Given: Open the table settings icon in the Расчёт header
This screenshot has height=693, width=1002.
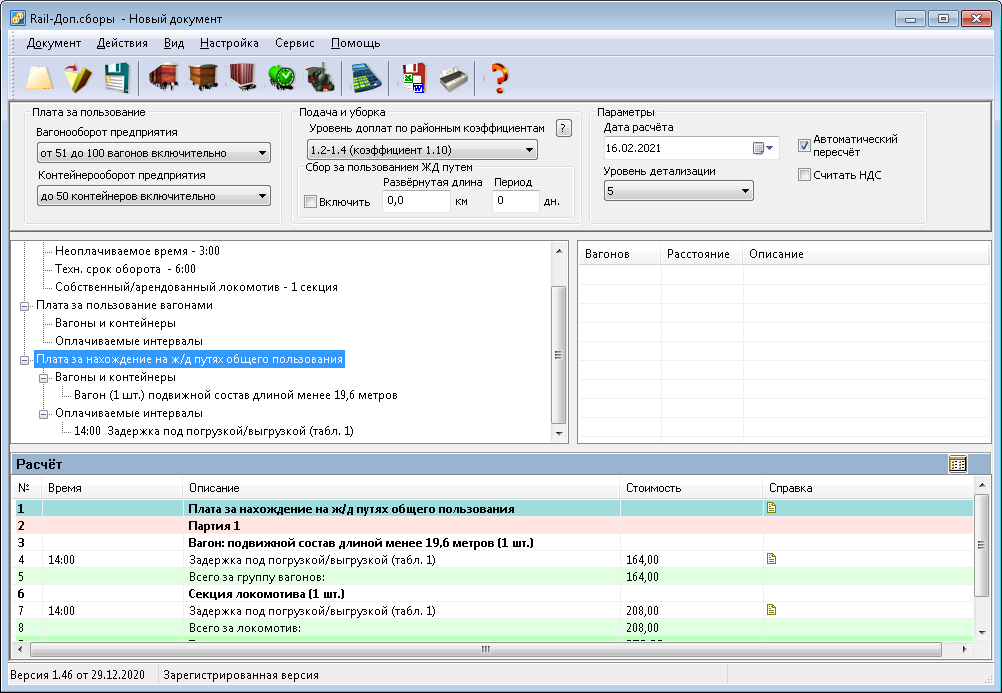Looking at the screenshot, I should pyautogui.click(x=957, y=463).
